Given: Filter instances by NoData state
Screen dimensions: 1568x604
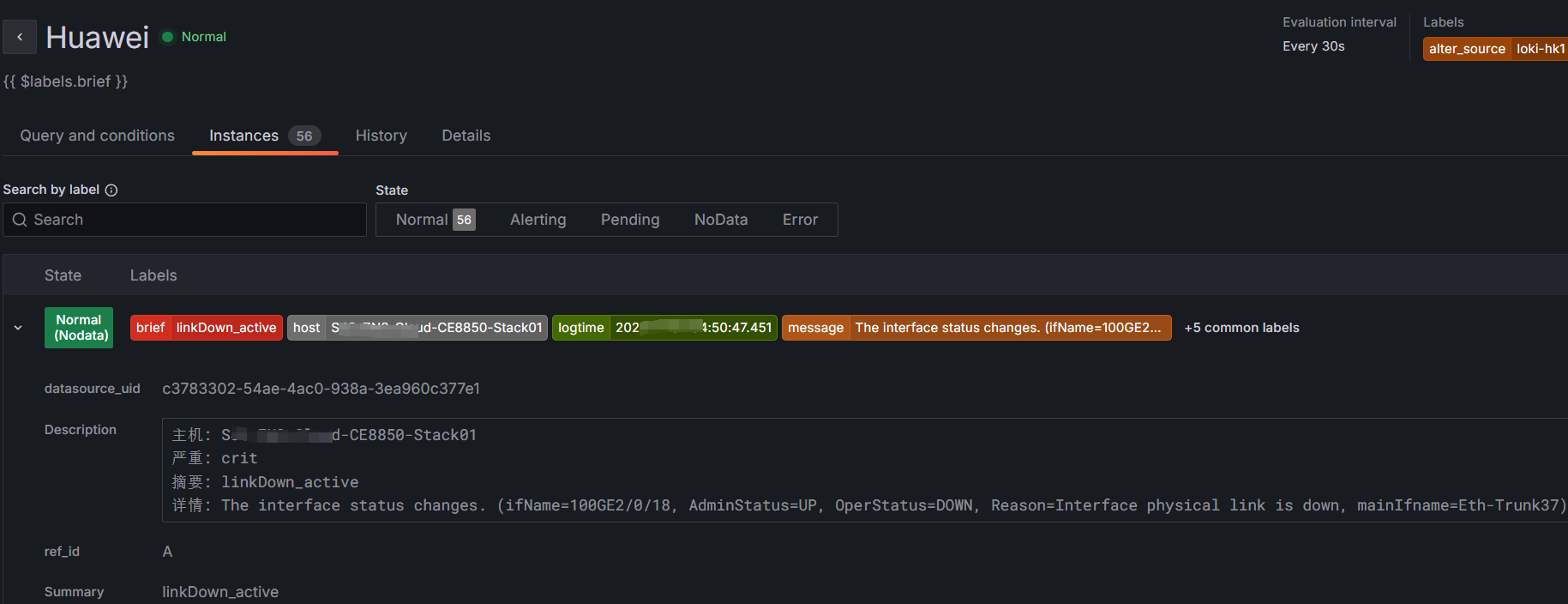Looking at the screenshot, I should tap(720, 220).
